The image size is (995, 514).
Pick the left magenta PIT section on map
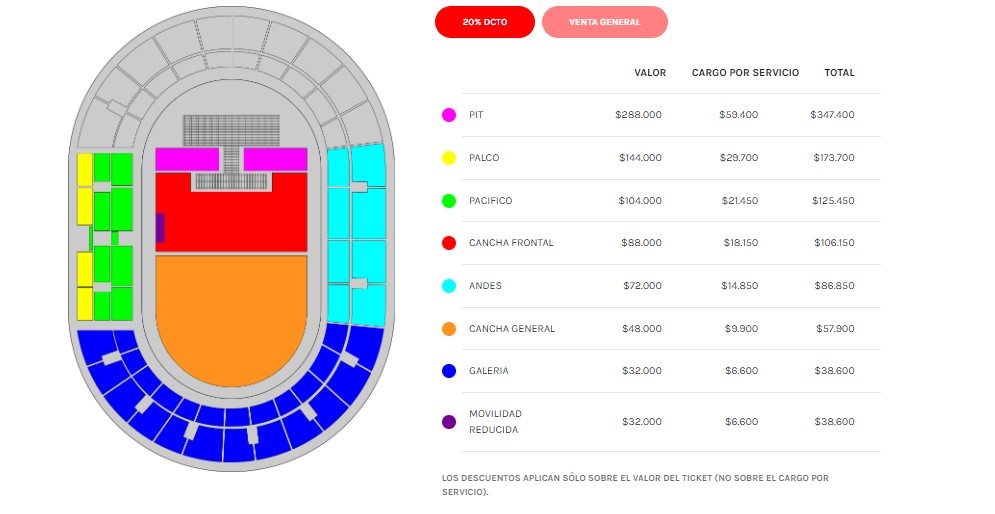[x=186, y=159]
